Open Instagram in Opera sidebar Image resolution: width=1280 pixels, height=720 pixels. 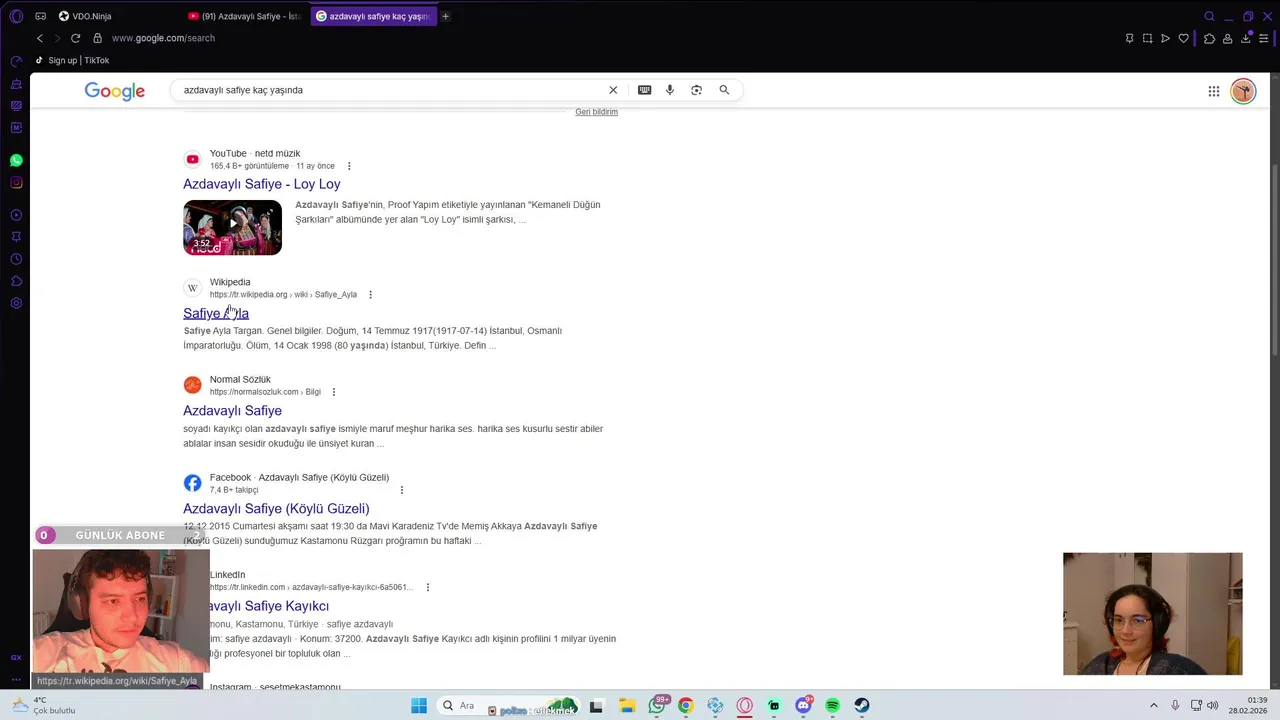pos(16,182)
